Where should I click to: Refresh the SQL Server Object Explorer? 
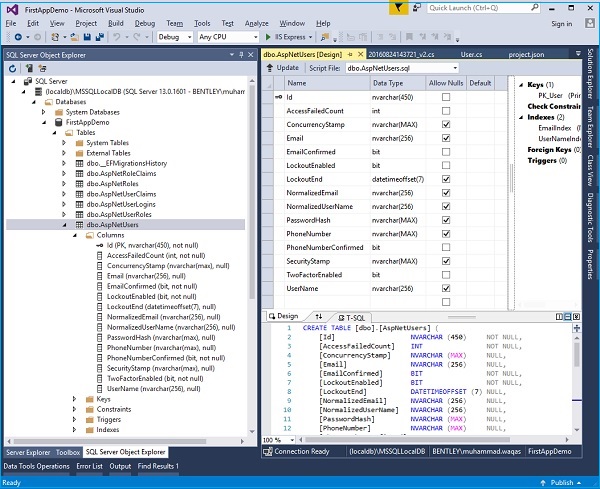(x=13, y=69)
